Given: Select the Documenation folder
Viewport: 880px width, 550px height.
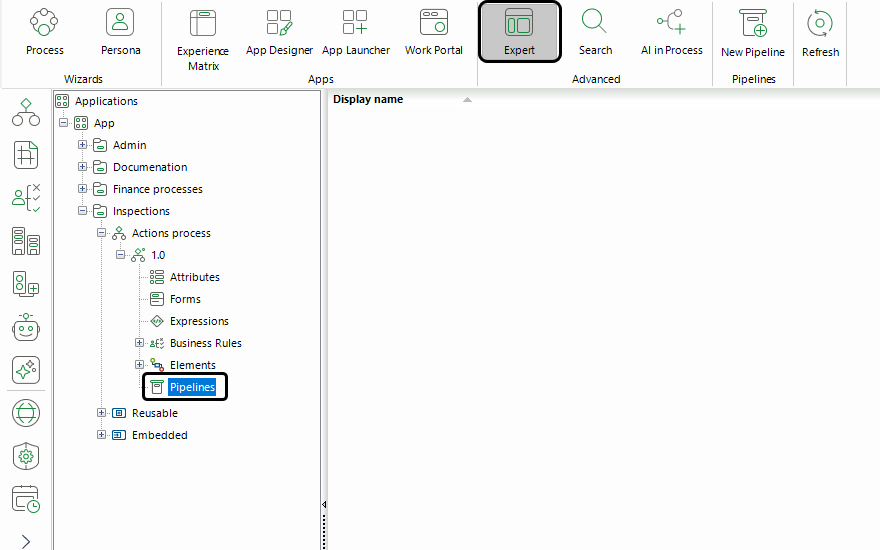Looking at the screenshot, I should [x=150, y=167].
